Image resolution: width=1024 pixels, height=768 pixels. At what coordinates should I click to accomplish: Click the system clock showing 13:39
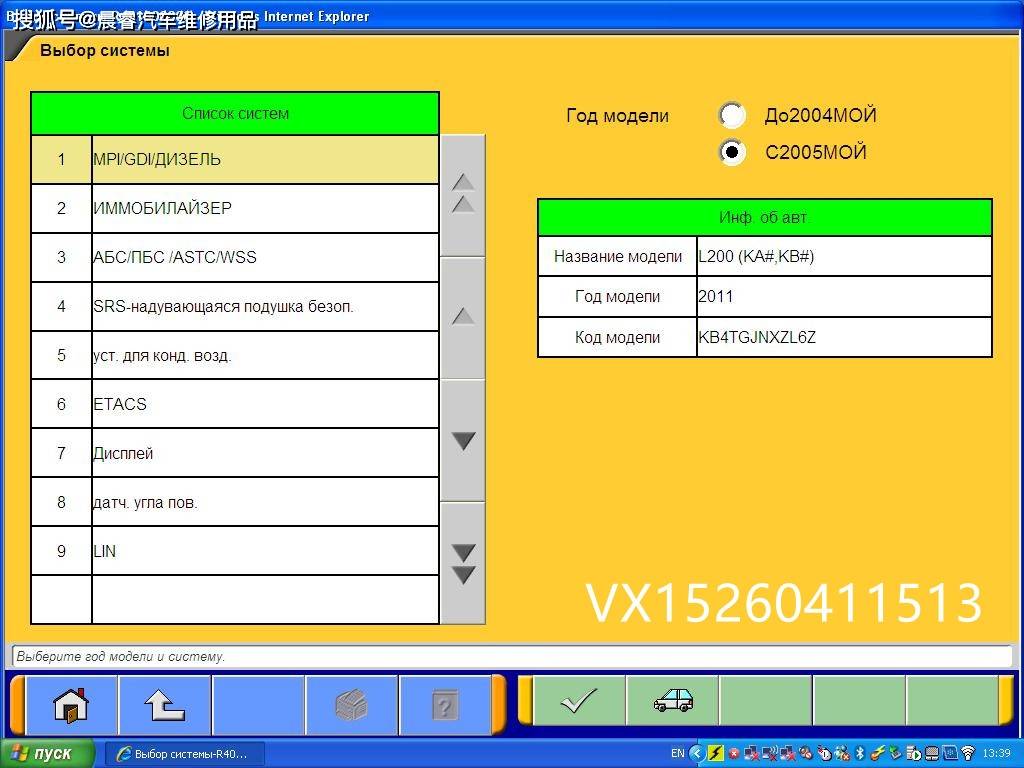coord(997,754)
